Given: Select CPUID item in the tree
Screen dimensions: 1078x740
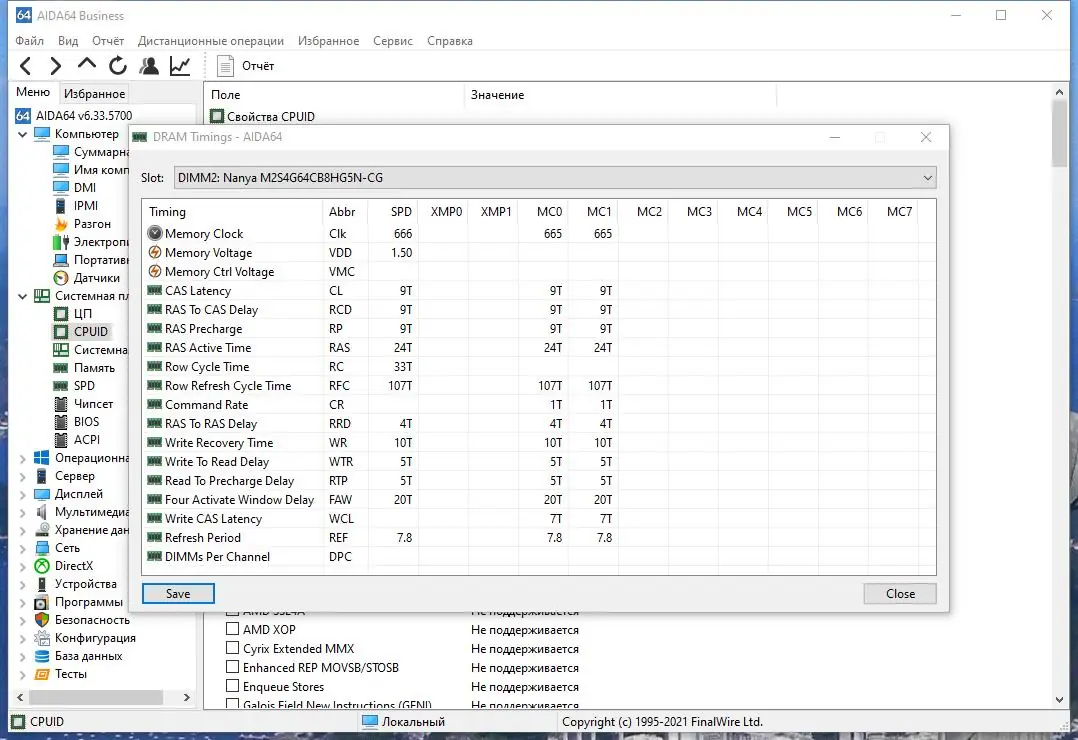Looking at the screenshot, I should [91, 331].
